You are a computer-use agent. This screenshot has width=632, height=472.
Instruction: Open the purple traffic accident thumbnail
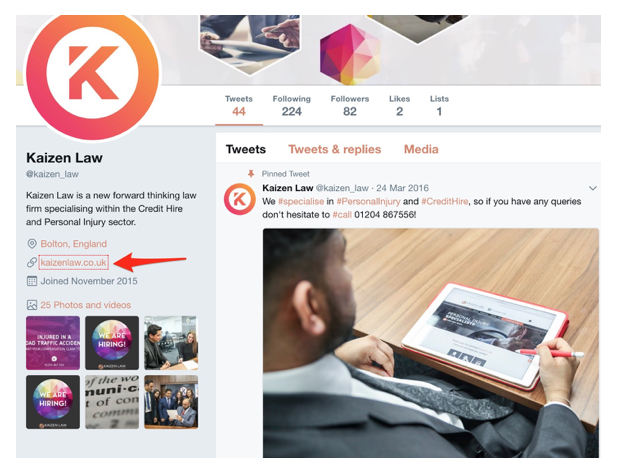point(53,343)
